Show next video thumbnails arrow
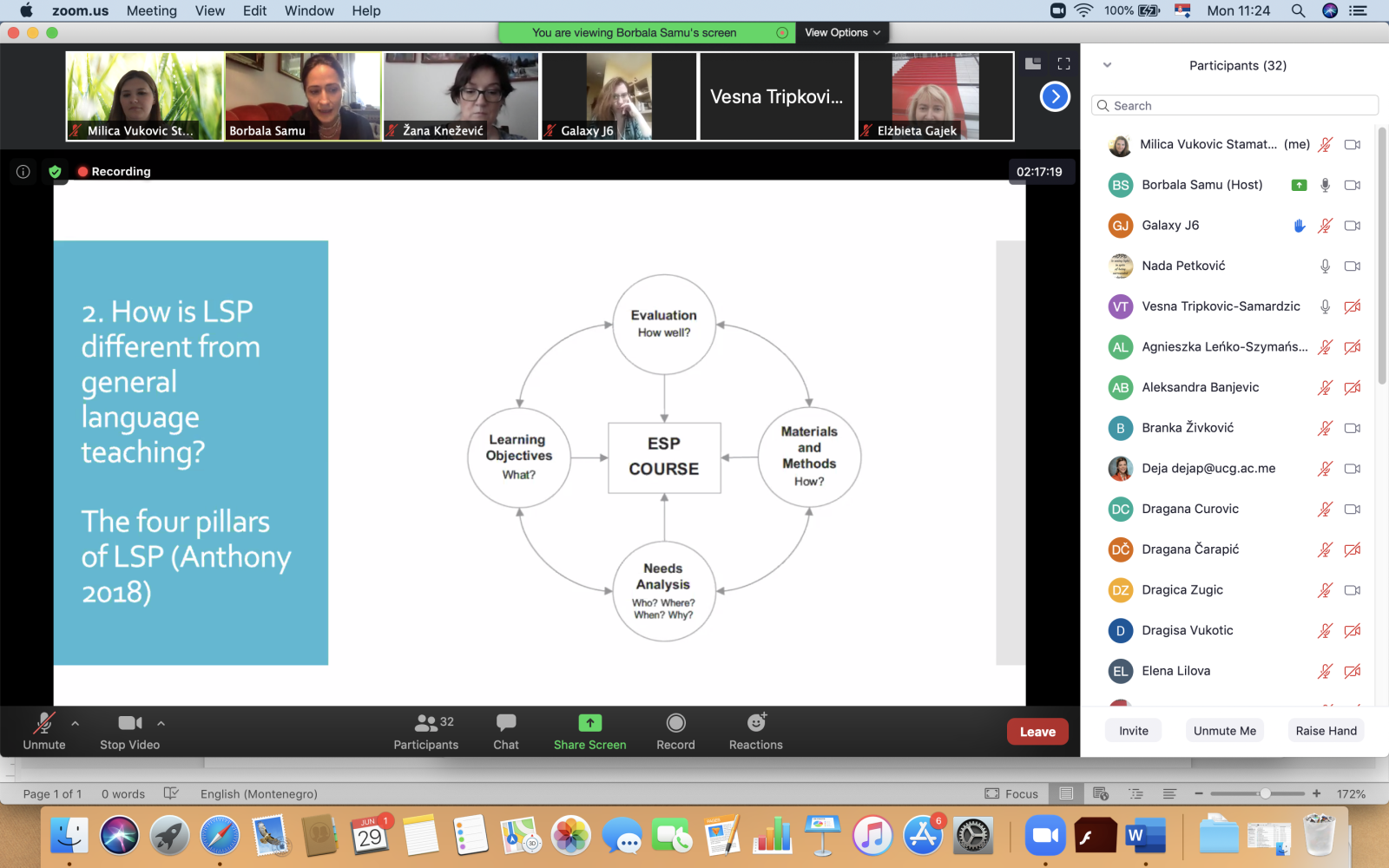This screenshot has height=868, width=1389. pos(1055,96)
